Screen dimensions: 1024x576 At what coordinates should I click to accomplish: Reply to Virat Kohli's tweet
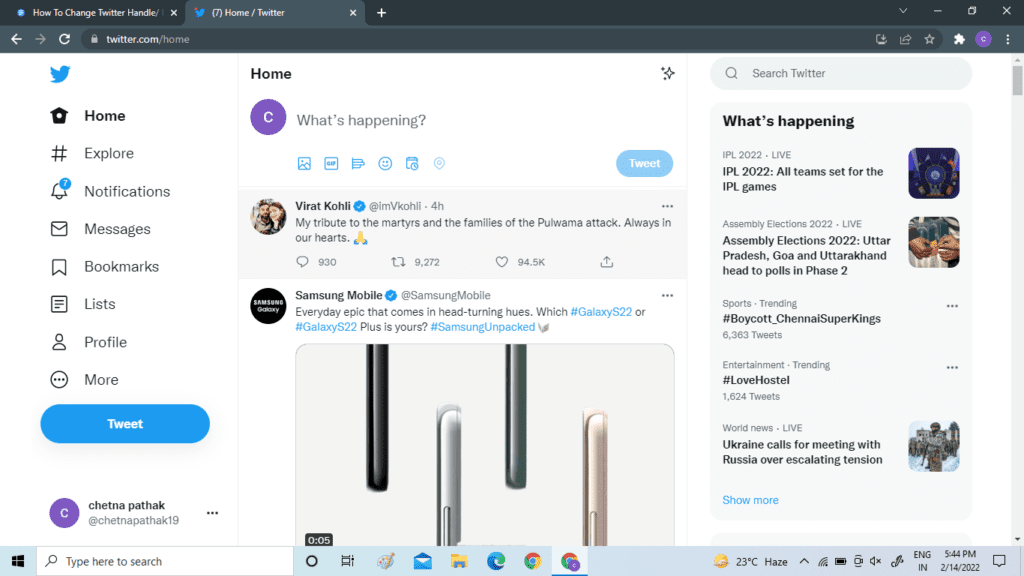tap(302, 262)
